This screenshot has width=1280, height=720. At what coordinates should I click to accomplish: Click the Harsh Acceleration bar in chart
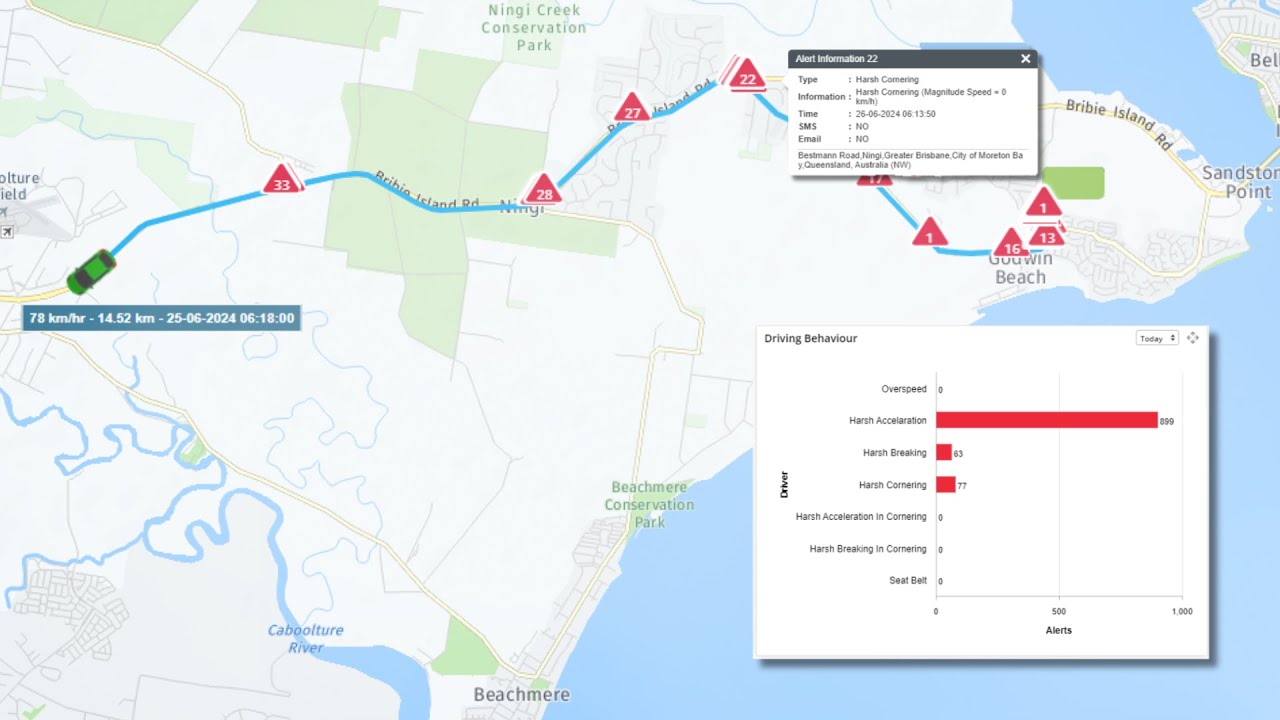(x=1046, y=421)
